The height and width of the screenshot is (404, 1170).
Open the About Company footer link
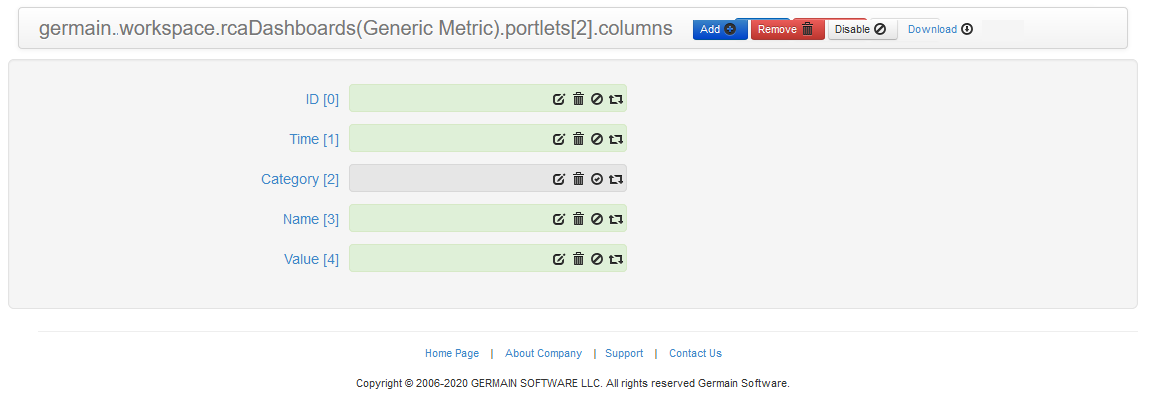[x=543, y=353]
